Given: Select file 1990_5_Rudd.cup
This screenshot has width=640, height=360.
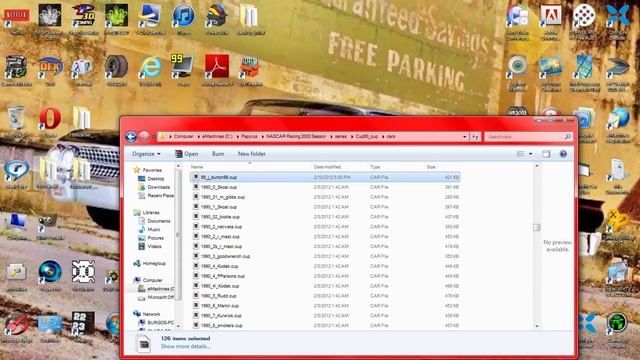Looking at the screenshot, I should [x=218, y=296].
